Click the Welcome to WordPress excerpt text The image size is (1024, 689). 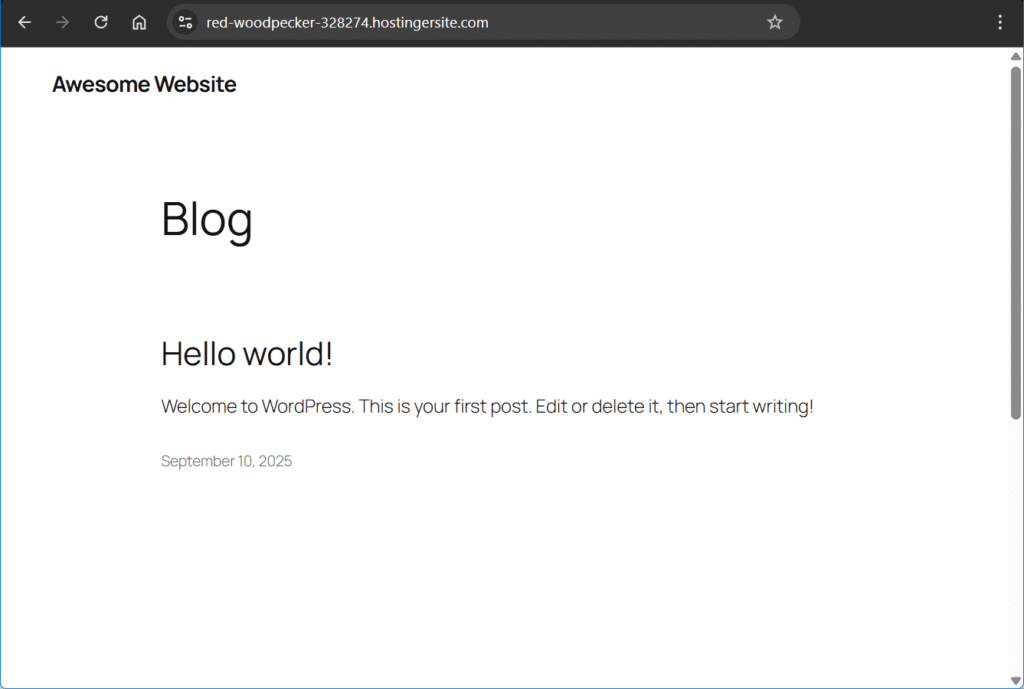point(487,407)
